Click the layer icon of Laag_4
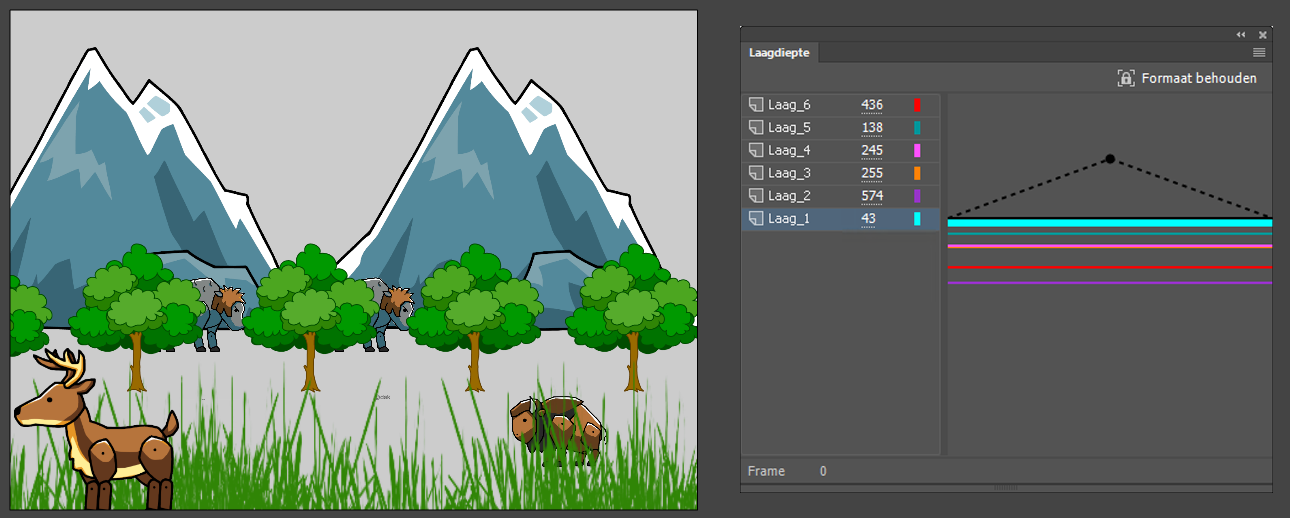This screenshot has width=1290, height=518. [756, 150]
